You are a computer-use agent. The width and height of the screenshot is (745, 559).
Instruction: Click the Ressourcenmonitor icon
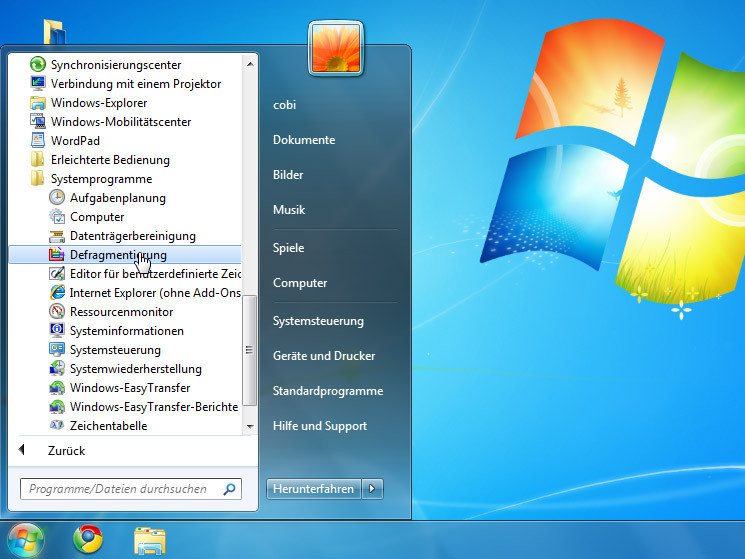[x=57, y=312]
